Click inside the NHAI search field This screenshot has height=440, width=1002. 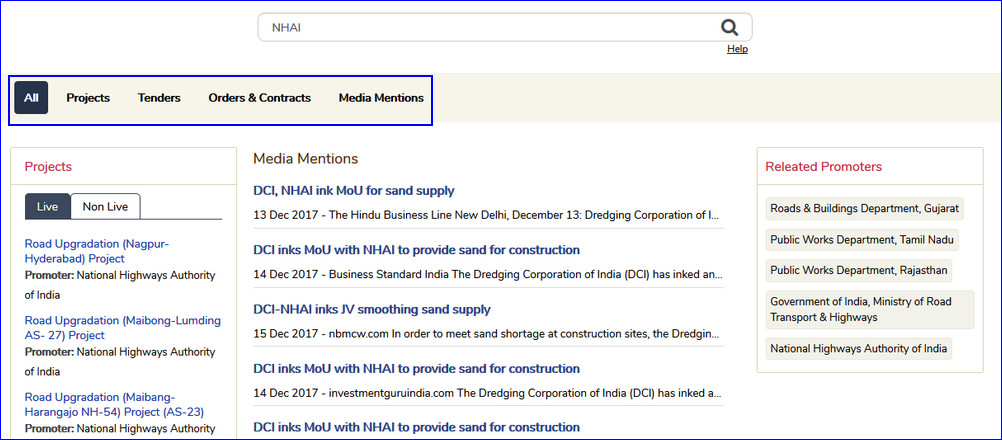(x=480, y=28)
